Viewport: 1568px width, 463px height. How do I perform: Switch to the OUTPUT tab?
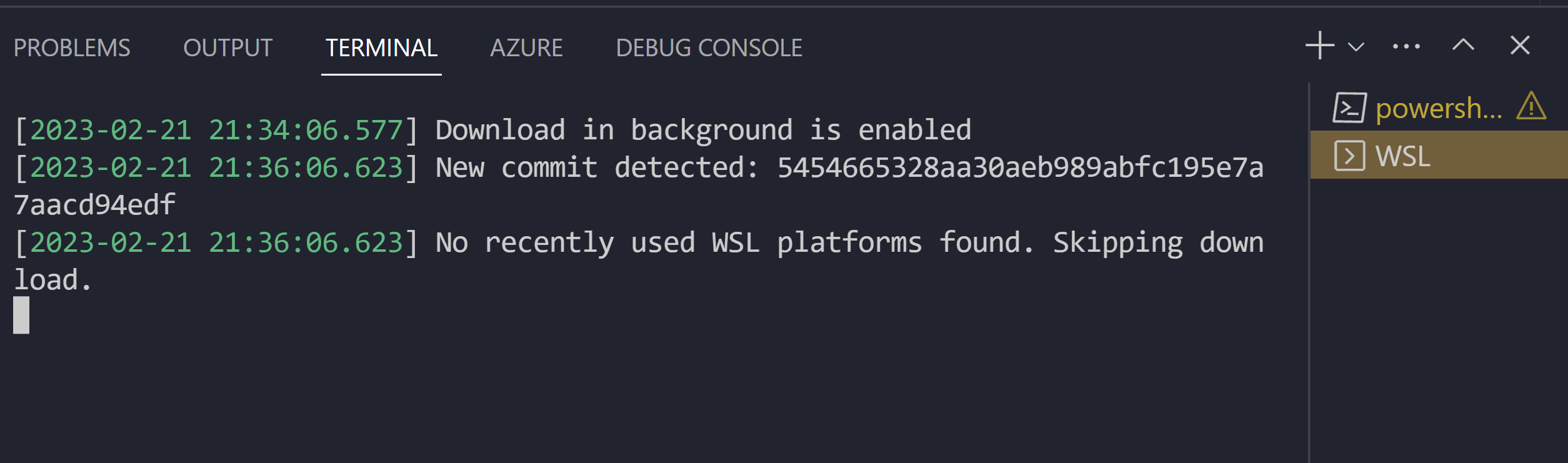[x=227, y=47]
